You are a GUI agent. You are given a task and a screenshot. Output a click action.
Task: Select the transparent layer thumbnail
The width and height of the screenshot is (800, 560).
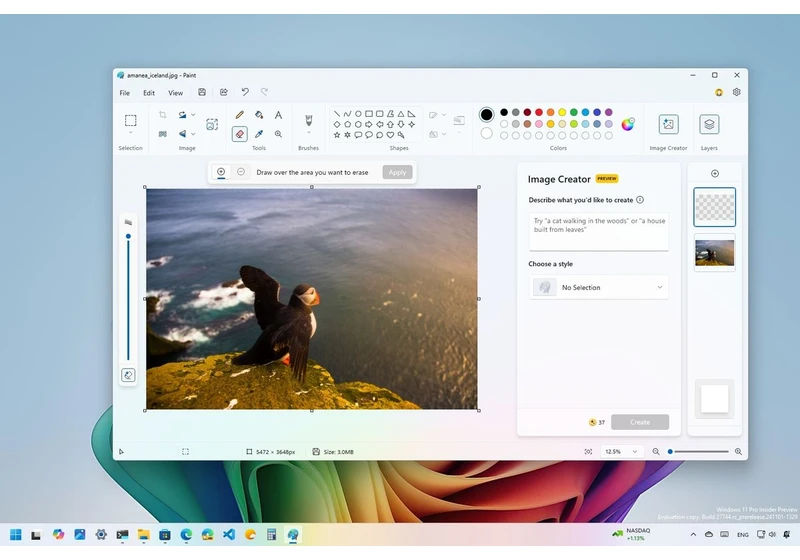pos(715,207)
